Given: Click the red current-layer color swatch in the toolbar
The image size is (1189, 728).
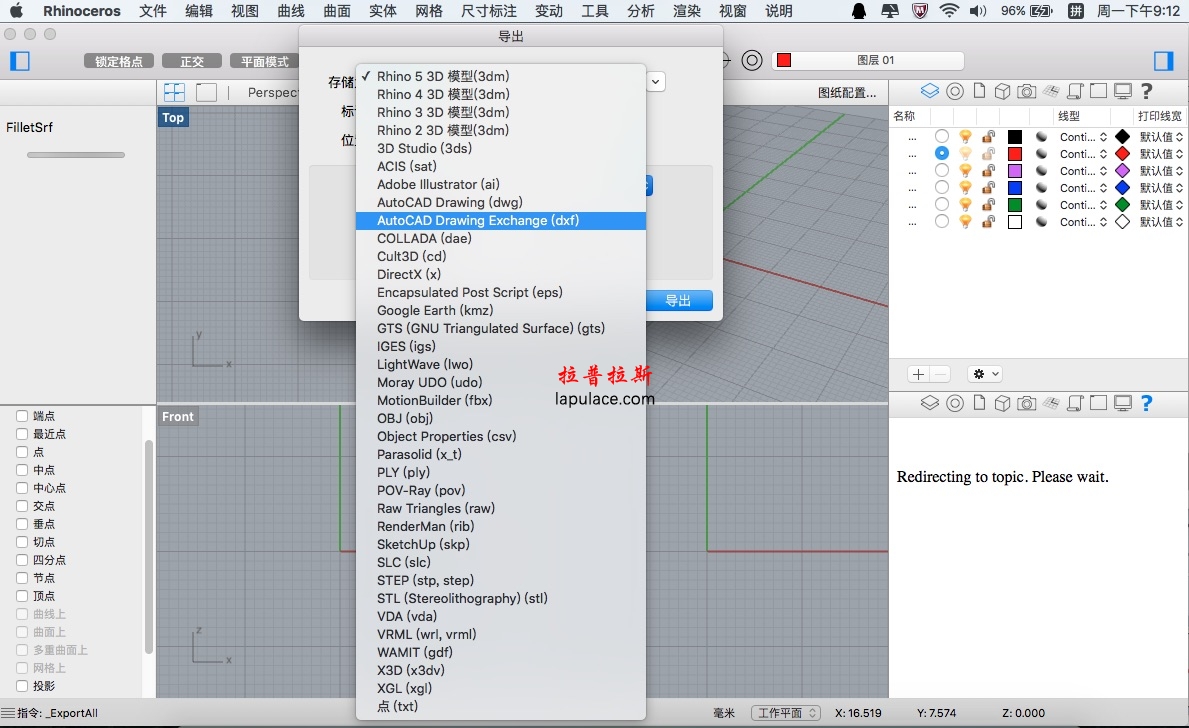Looking at the screenshot, I should point(784,61).
